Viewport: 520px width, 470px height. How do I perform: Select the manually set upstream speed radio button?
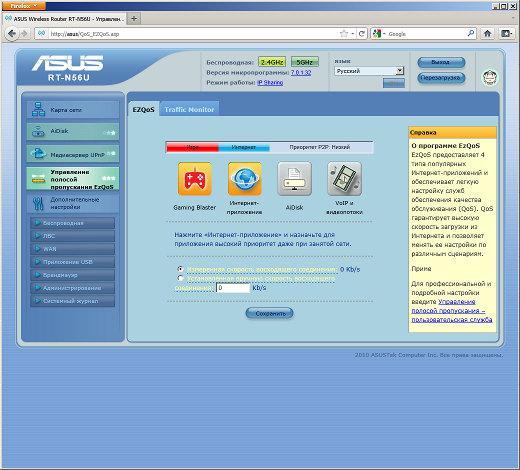click(180, 278)
